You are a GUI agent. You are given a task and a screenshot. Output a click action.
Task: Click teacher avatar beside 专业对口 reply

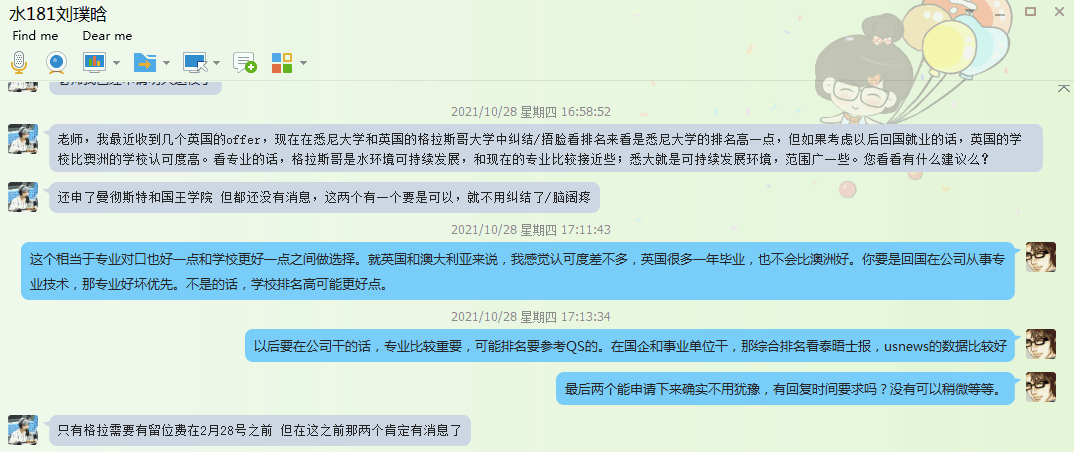(1040, 257)
